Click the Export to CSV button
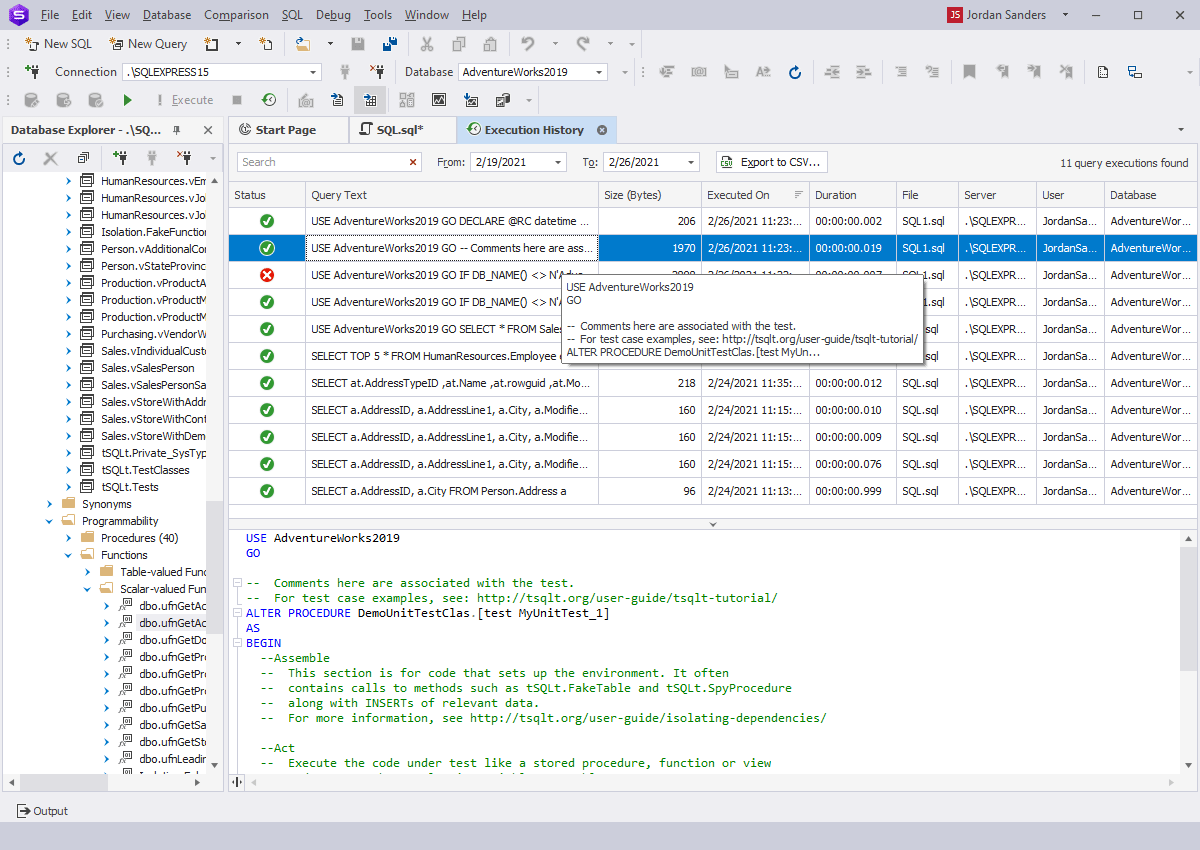The height and width of the screenshot is (850, 1200). (x=772, y=162)
